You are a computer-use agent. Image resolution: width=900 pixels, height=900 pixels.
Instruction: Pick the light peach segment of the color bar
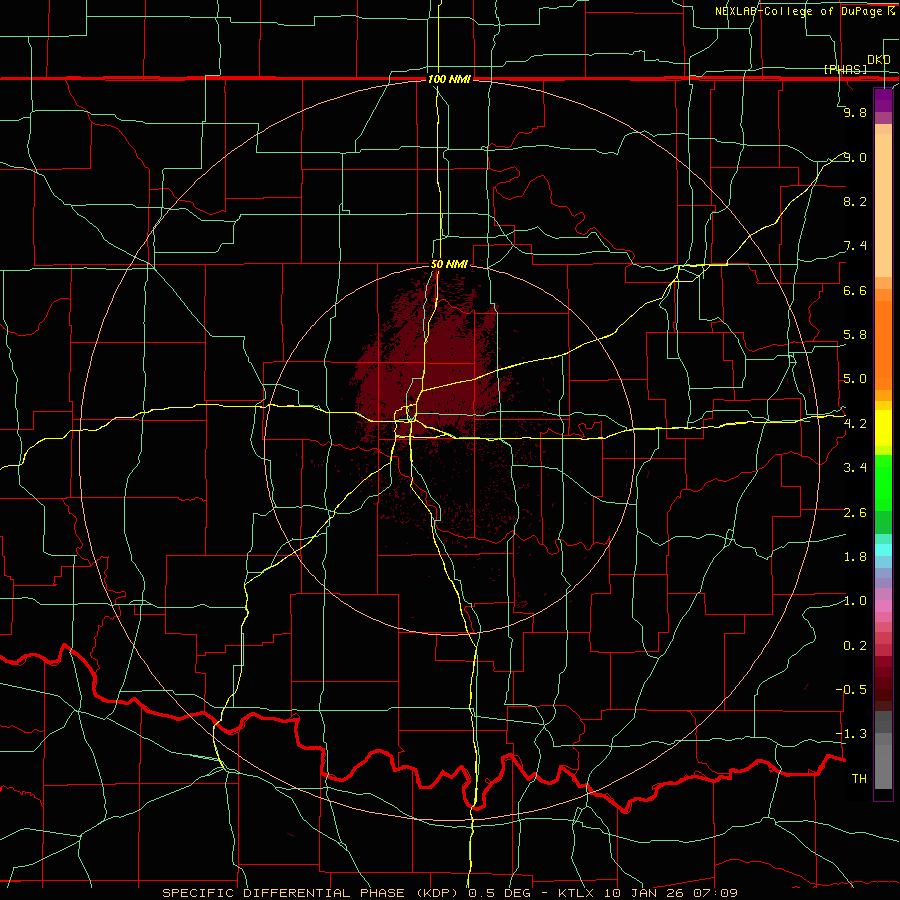pyautogui.click(x=883, y=205)
